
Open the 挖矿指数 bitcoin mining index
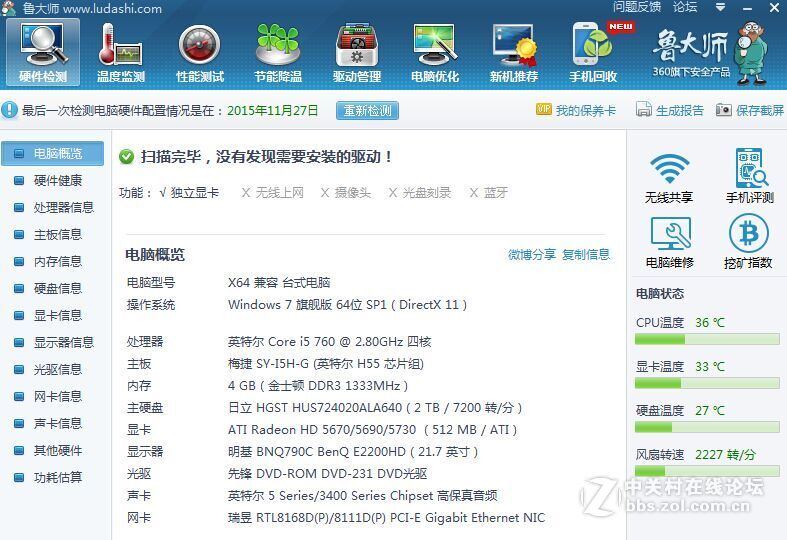tap(748, 241)
